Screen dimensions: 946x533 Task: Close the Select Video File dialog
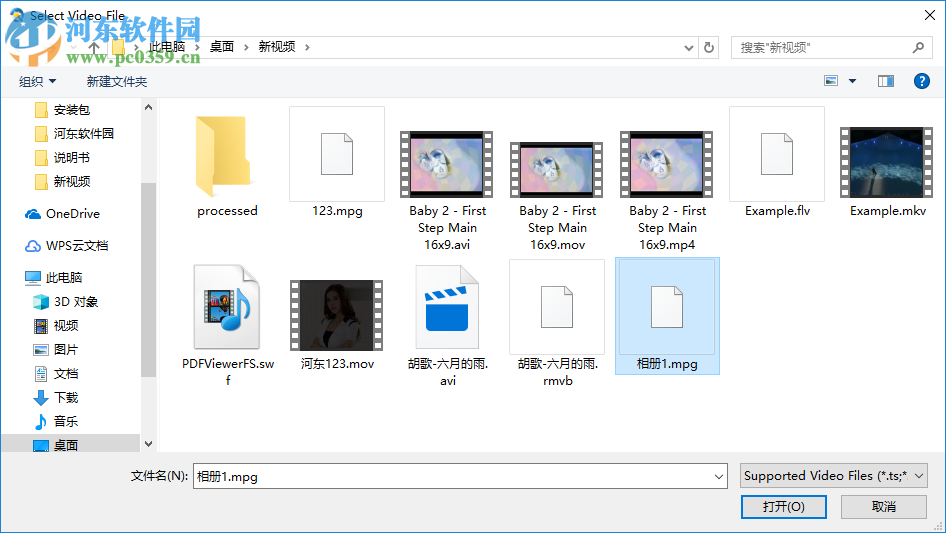tap(930, 15)
